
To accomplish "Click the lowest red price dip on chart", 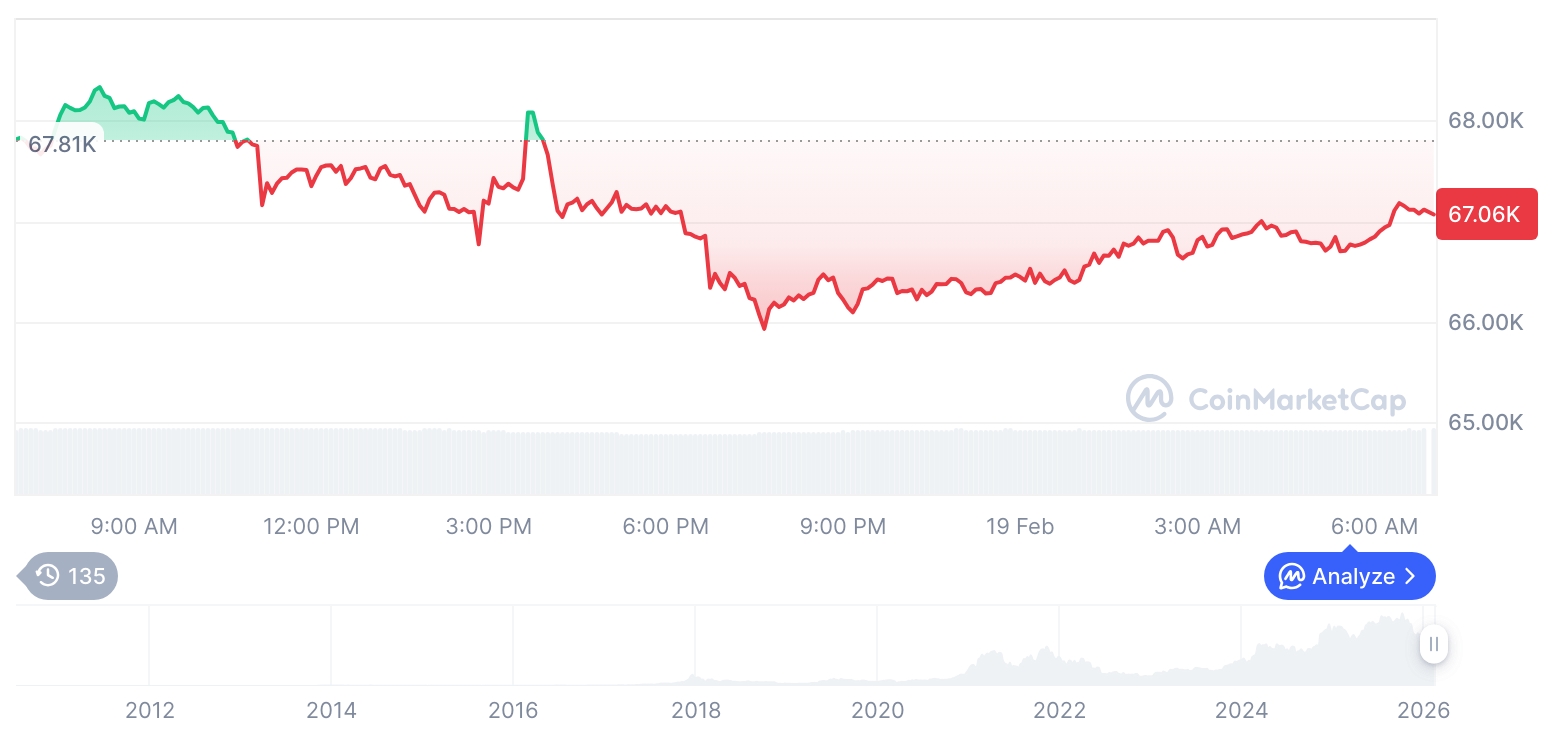I will (765, 327).
